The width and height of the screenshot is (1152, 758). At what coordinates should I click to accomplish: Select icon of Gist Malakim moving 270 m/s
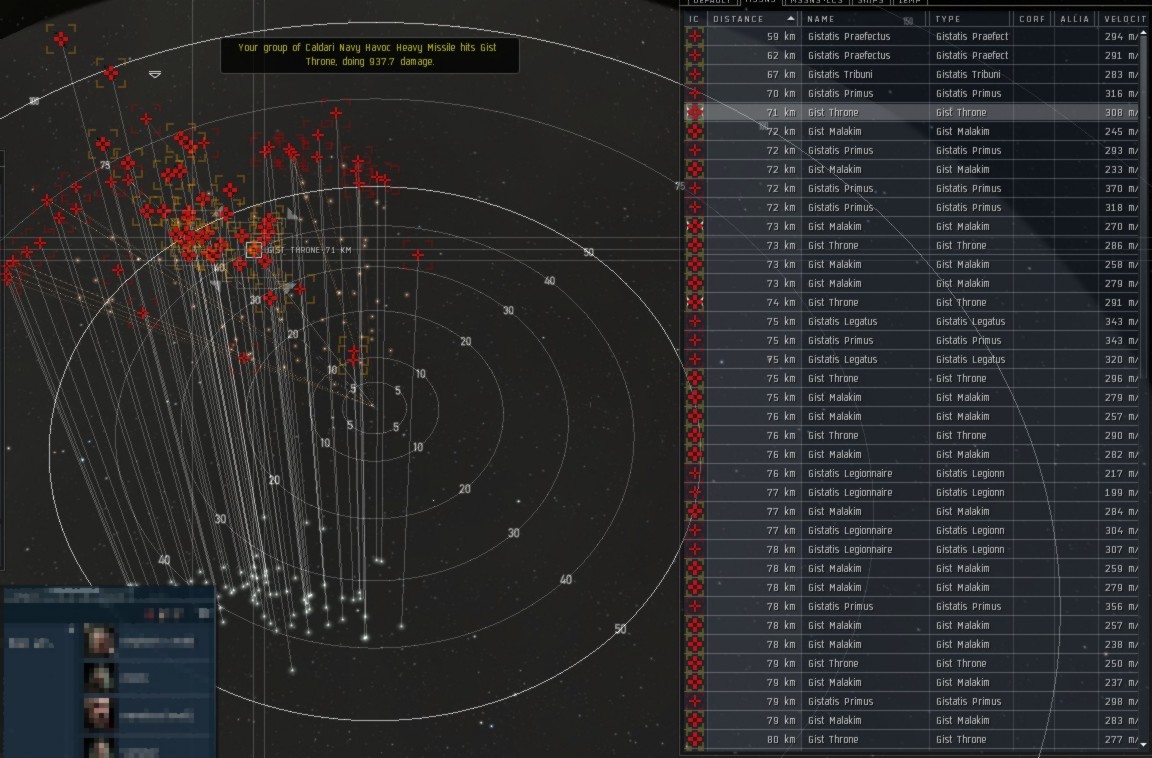pos(694,226)
